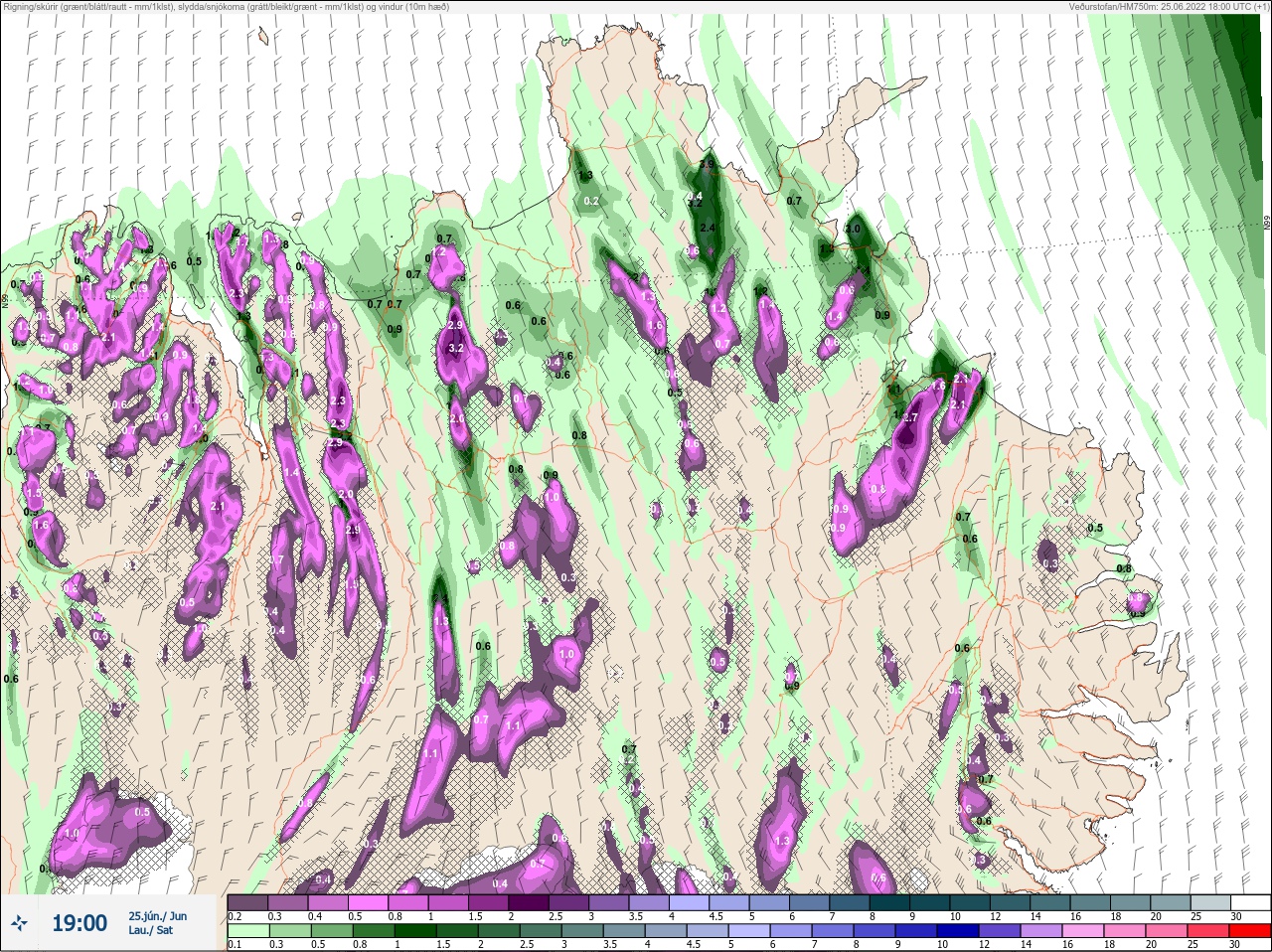This screenshot has width=1272, height=952.
Task: Click the '0.2' label starting the purple legend row
Action: coord(235,915)
